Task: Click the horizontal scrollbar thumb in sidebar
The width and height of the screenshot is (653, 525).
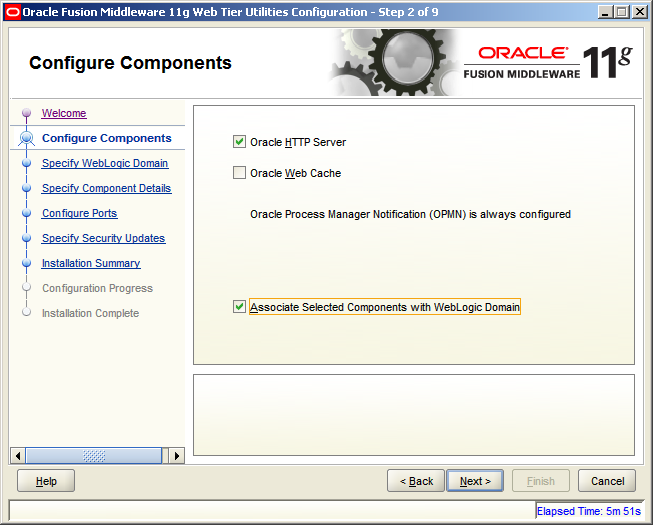Action: pyautogui.click(x=94, y=455)
